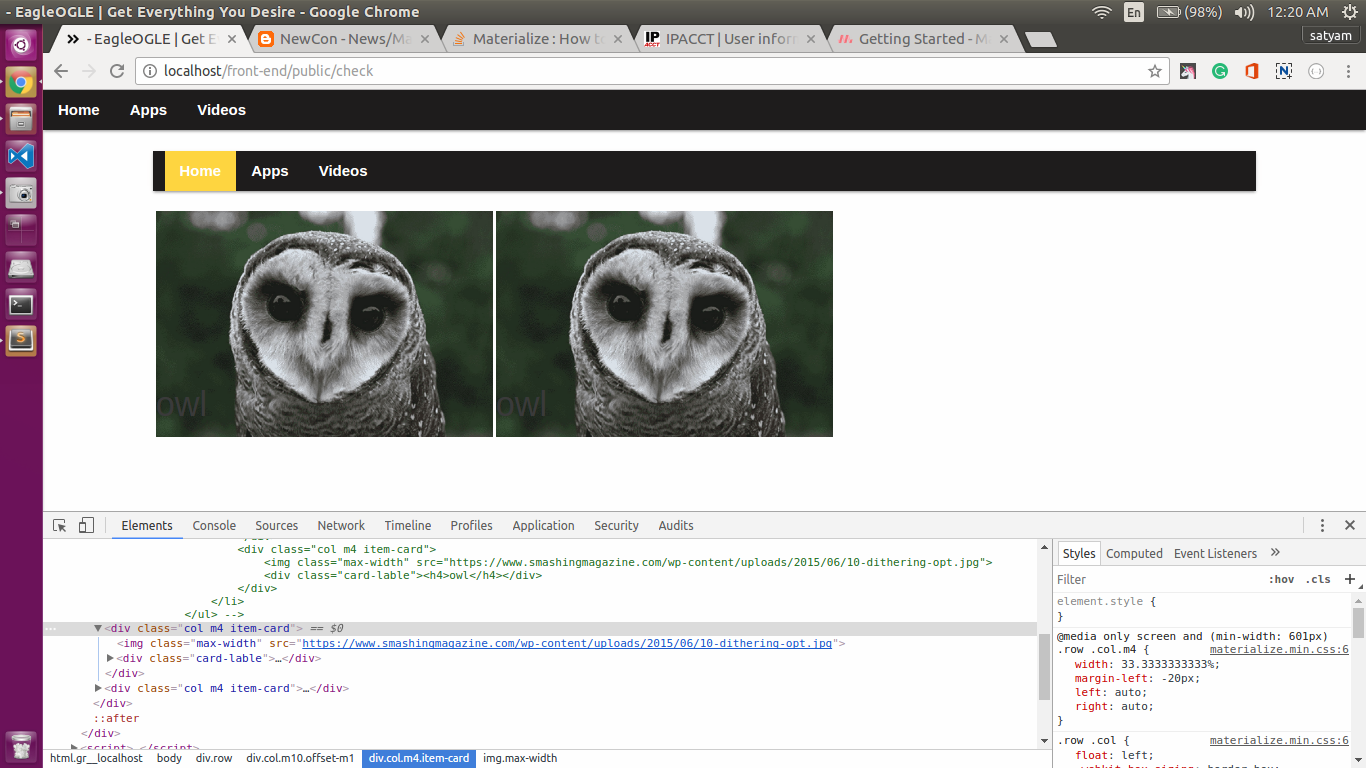Open the Chrome three-dot menu
The image size is (1366, 768).
[1346, 71]
